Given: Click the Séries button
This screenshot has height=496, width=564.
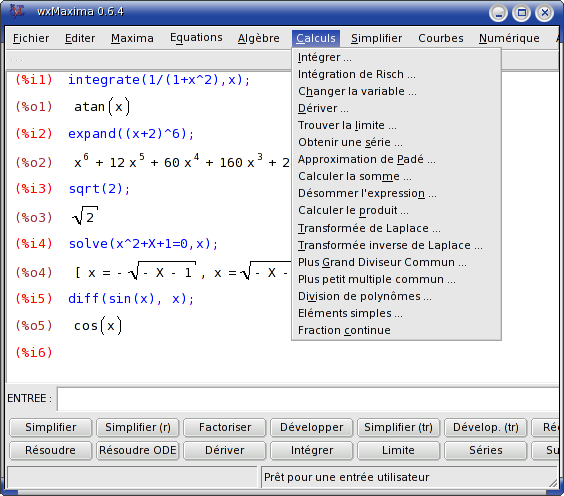Looking at the screenshot, I should [x=486, y=450].
